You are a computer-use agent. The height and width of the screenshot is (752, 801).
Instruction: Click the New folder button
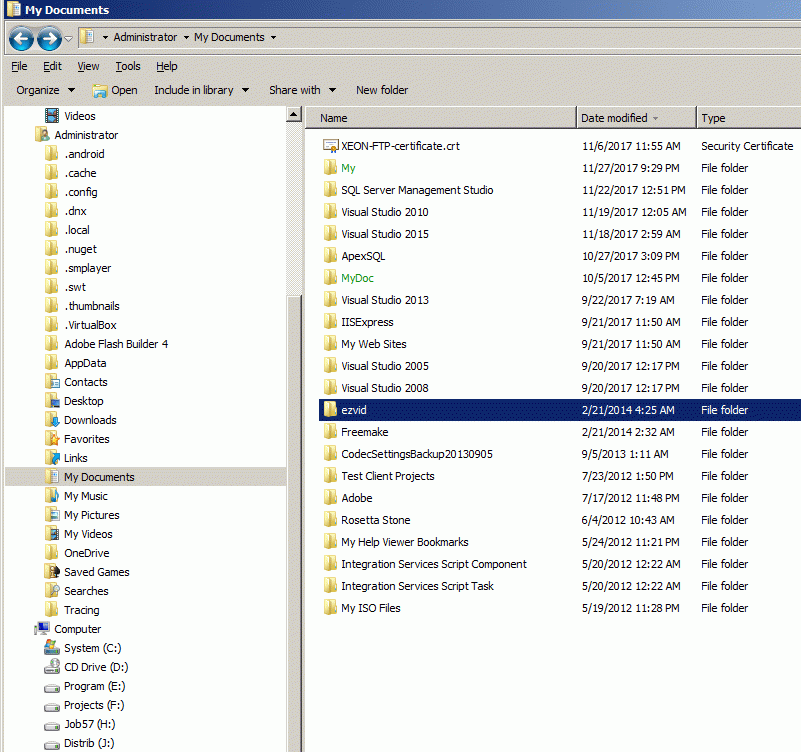point(382,90)
